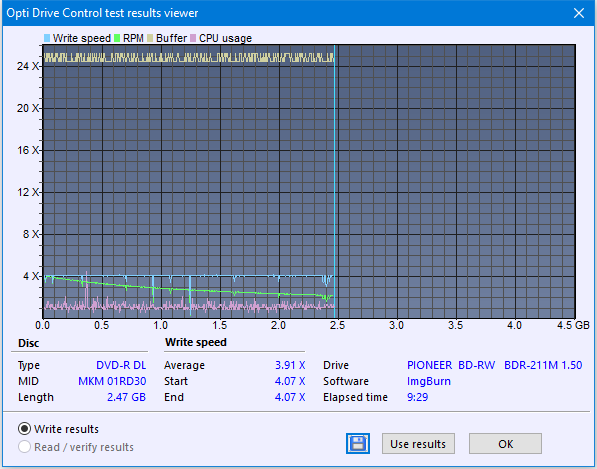The height and width of the screenshot is (469, 597).
Task: Click the Elapsed time value 9:29
Action: click(x=417, y=397)
